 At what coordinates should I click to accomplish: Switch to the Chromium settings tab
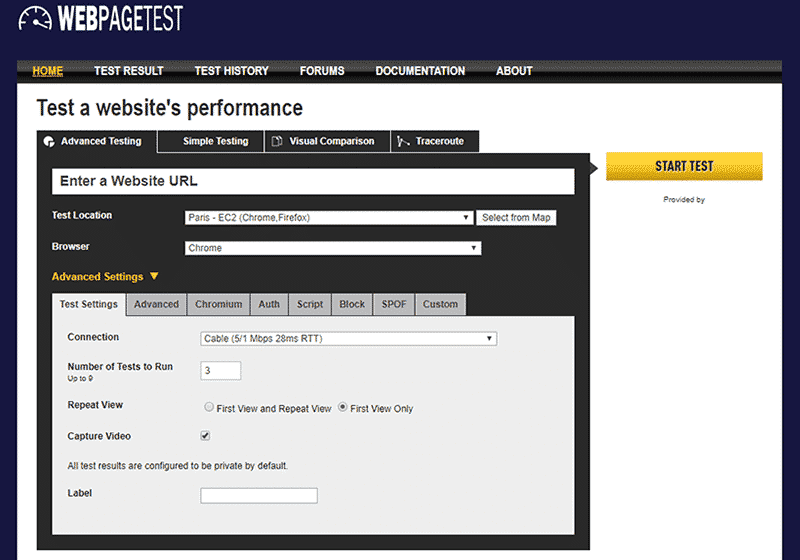click(218, 304)
